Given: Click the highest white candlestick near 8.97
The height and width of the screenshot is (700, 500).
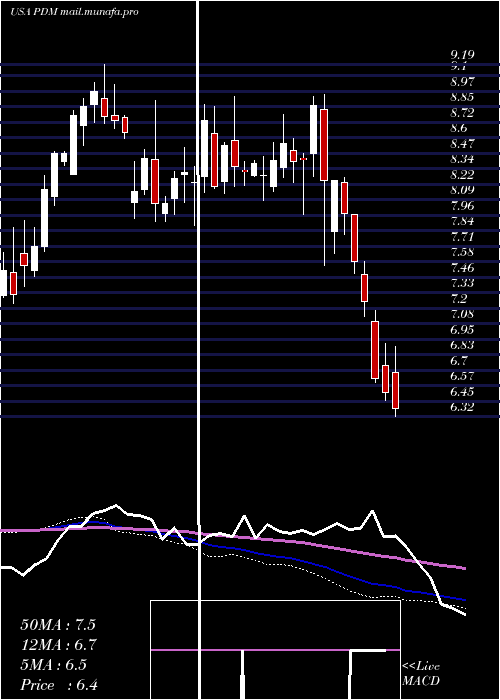Looking at the screenshot, I should click(94, 98).
